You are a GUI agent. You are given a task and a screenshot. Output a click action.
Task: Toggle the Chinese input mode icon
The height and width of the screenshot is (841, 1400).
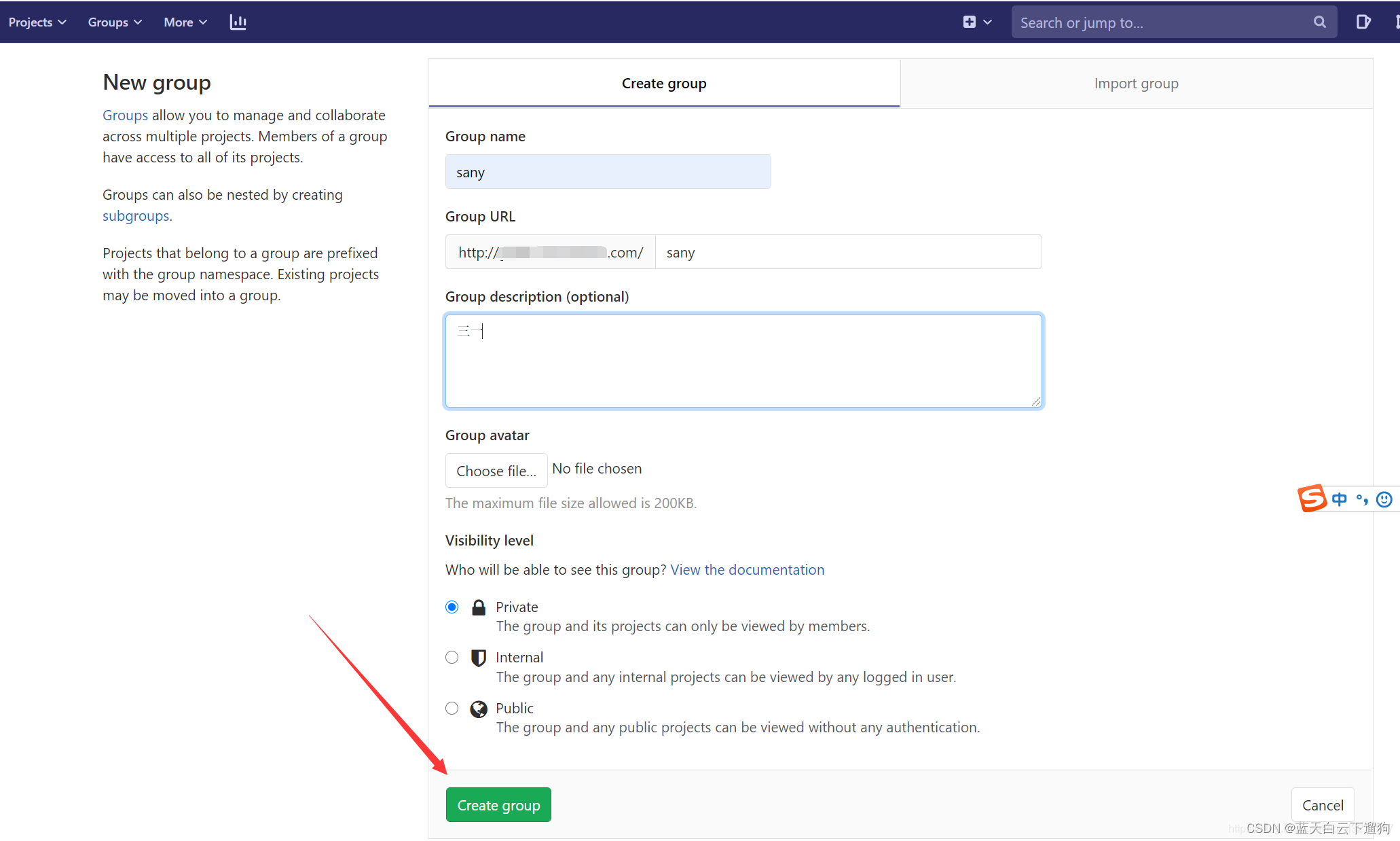tap(1340, 499)
